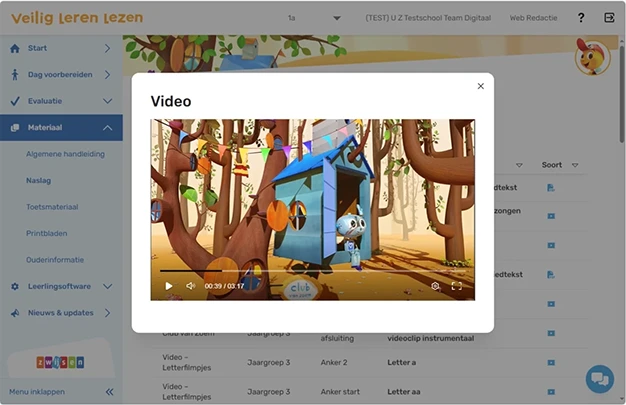This screenshot has width=626, height=405.
Task: Click the Materiaal stack icon
Action: 15,128
